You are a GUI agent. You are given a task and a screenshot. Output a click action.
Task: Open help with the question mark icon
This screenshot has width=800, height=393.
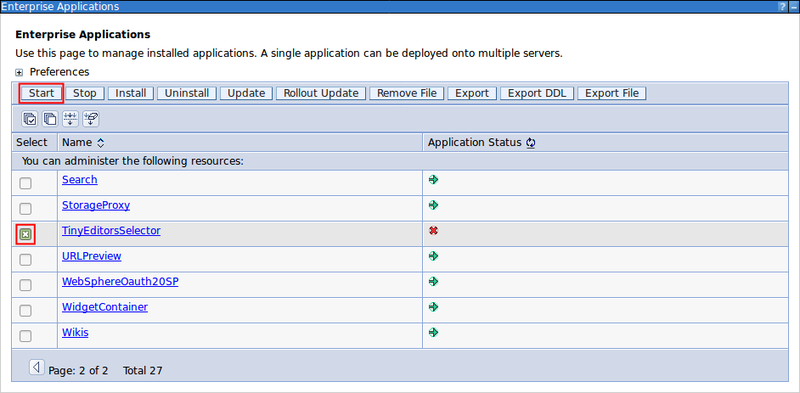point(782,7)
